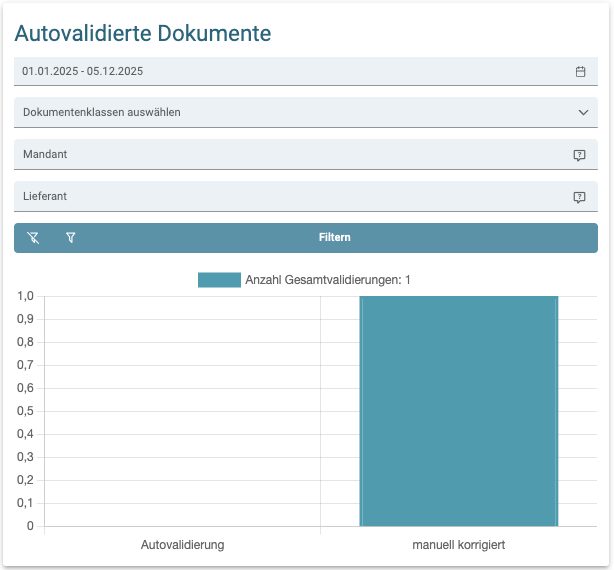This screenshot has height=570, width=614.
Task: Select the Autovalidierung axis label
Action: [x=182, y=545]
